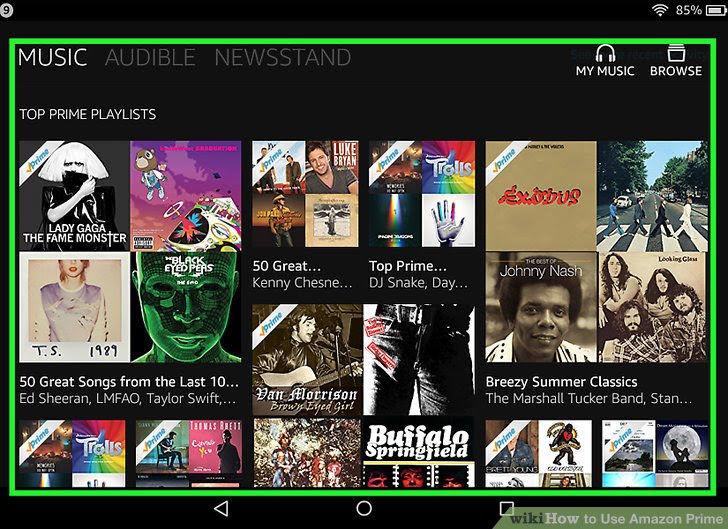
Task: Open My Music headphones icon
Action: pos(605,54)
